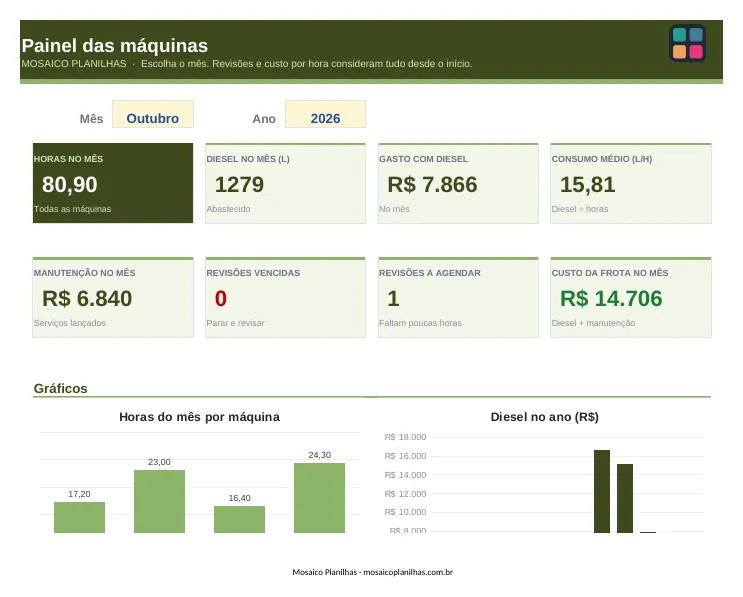Click the green value R$ 14.706

(x=611, y=298)
